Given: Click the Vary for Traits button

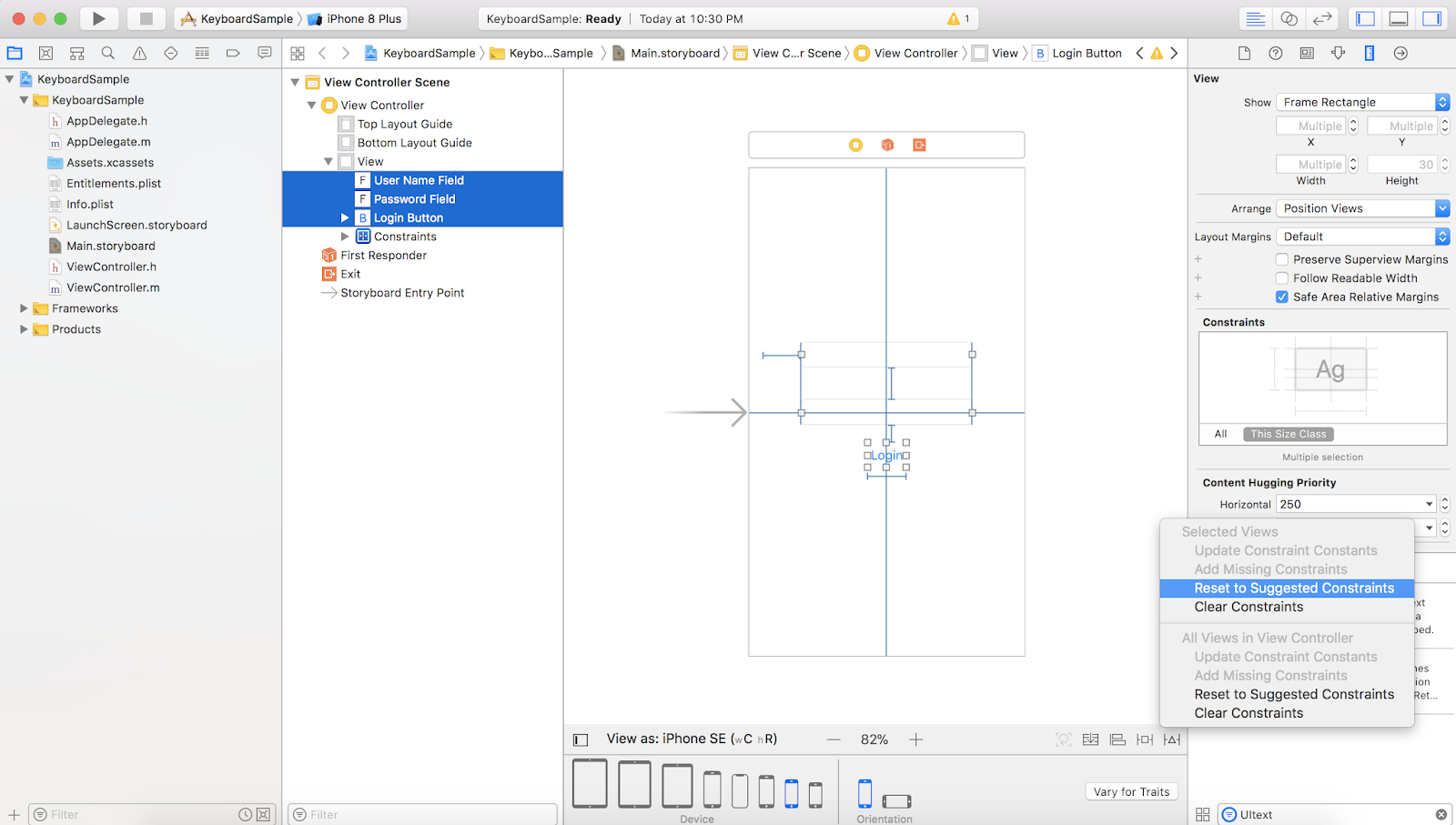Looking at the screenshot, I should click(x=1131, y=790).
